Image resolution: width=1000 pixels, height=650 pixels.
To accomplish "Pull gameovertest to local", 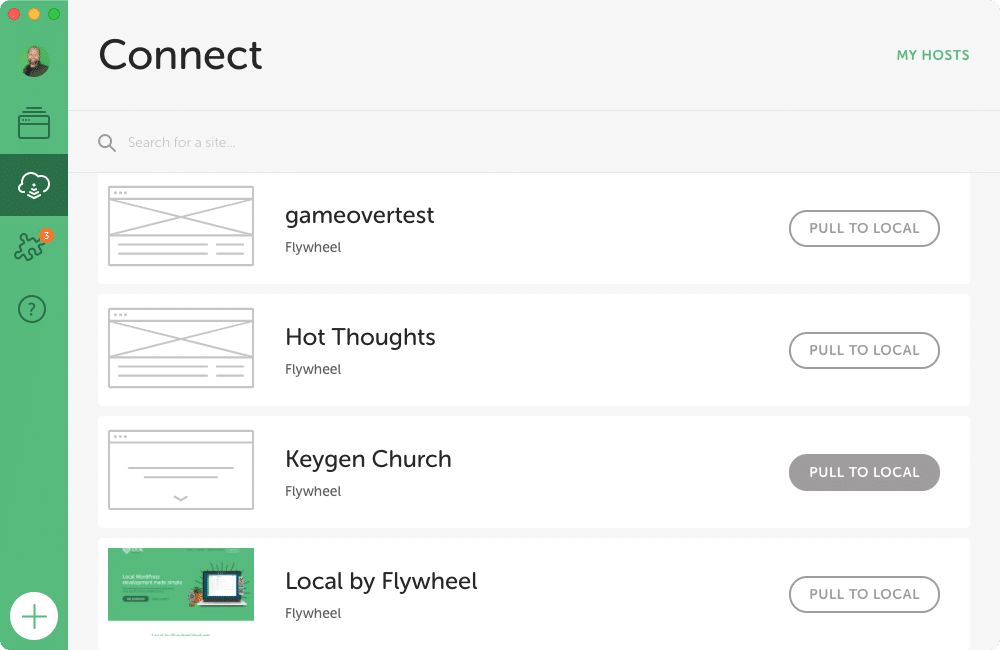I will [864, 228].
